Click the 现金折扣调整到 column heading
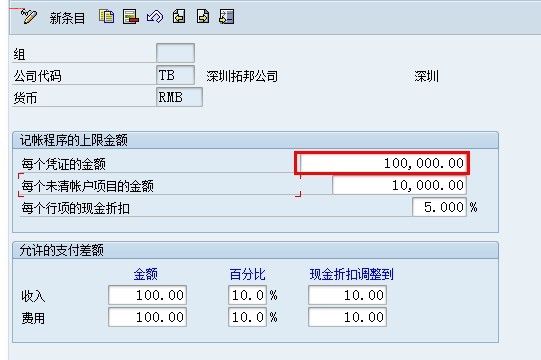Image resolution: width=541 pixels, height=360 pixels. click(x=352, y=274)
